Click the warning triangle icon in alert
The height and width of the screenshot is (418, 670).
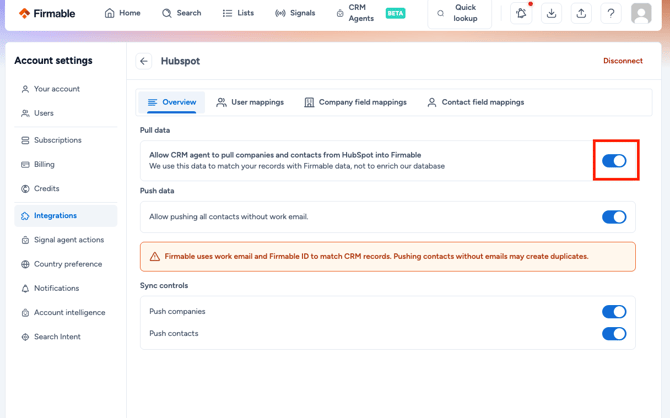pyautogui.click(x=155, y=256)
